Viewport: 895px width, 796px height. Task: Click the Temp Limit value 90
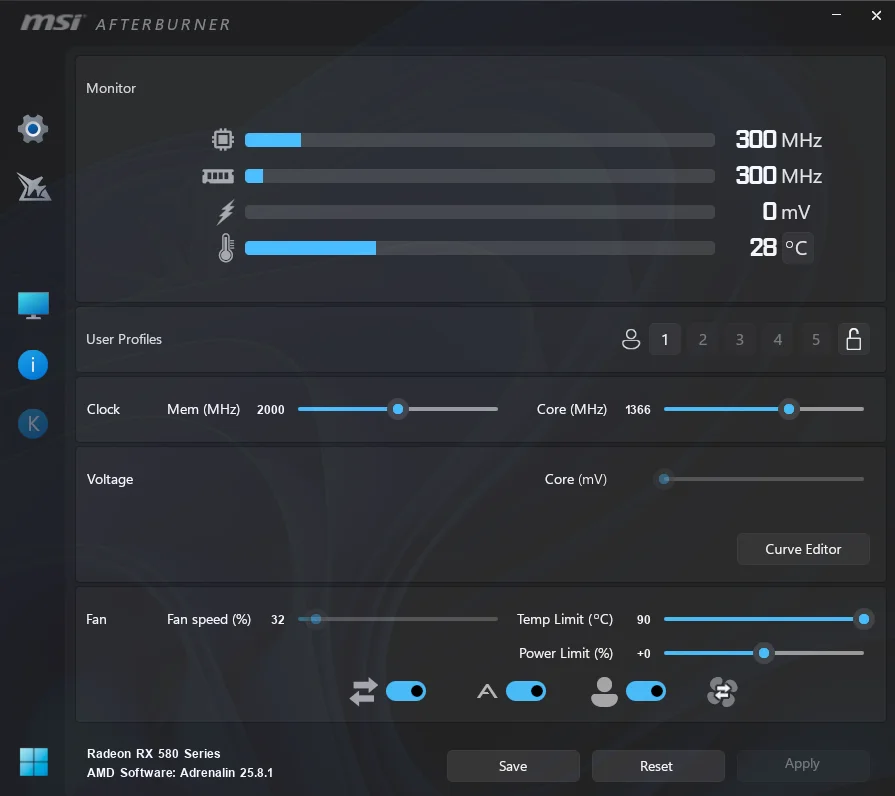pyautogui.click(x=643, y=620)
